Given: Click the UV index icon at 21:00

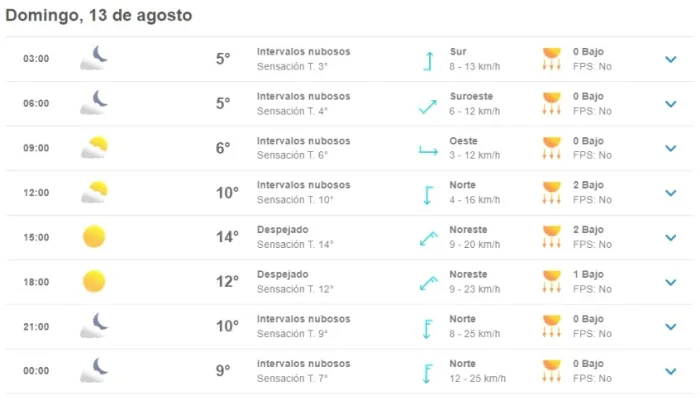Looking at the screenshot, I should 551,326.
